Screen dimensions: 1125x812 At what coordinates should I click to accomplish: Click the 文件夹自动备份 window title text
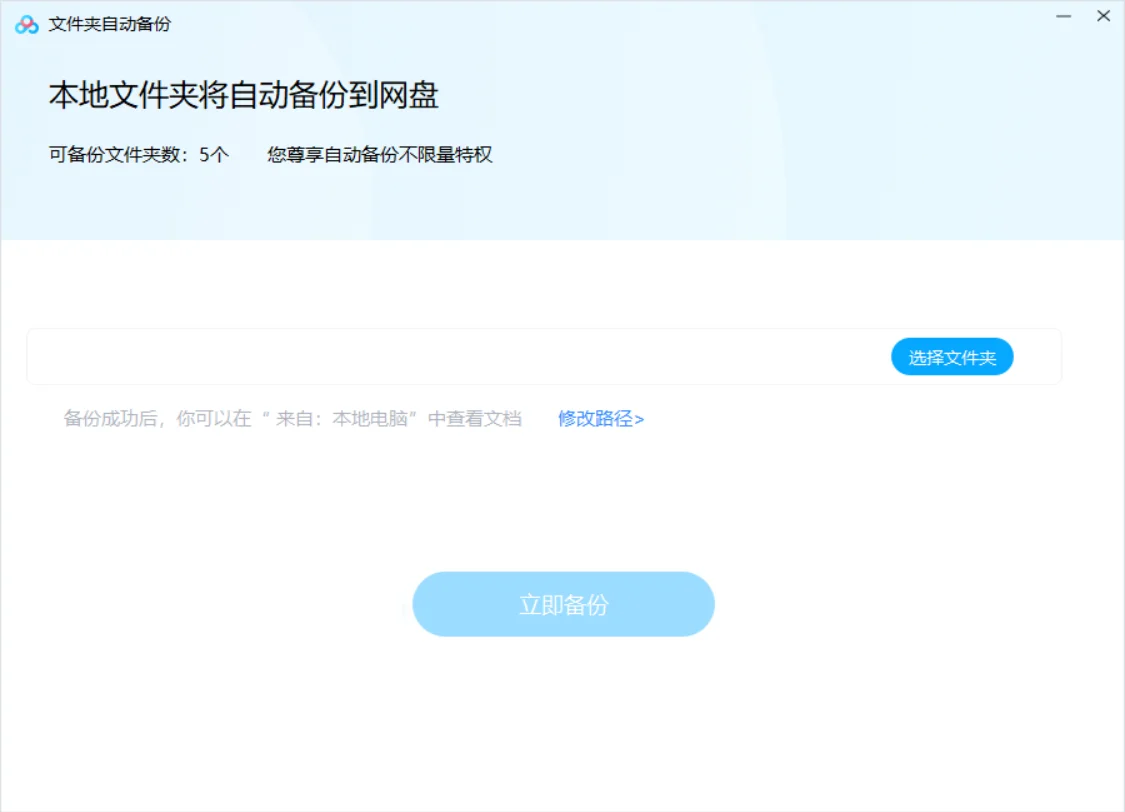tap(110, 24)
